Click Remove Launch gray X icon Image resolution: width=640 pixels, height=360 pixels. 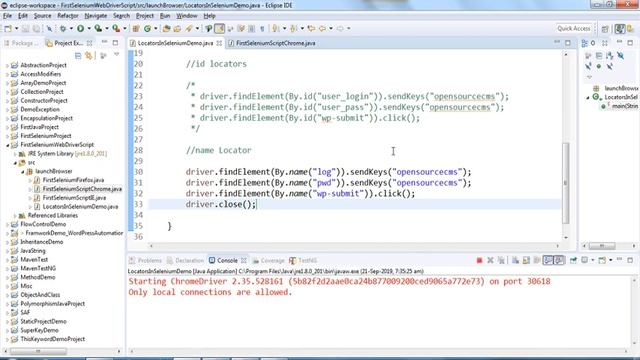pyautogui.click(x=490, y=260)
